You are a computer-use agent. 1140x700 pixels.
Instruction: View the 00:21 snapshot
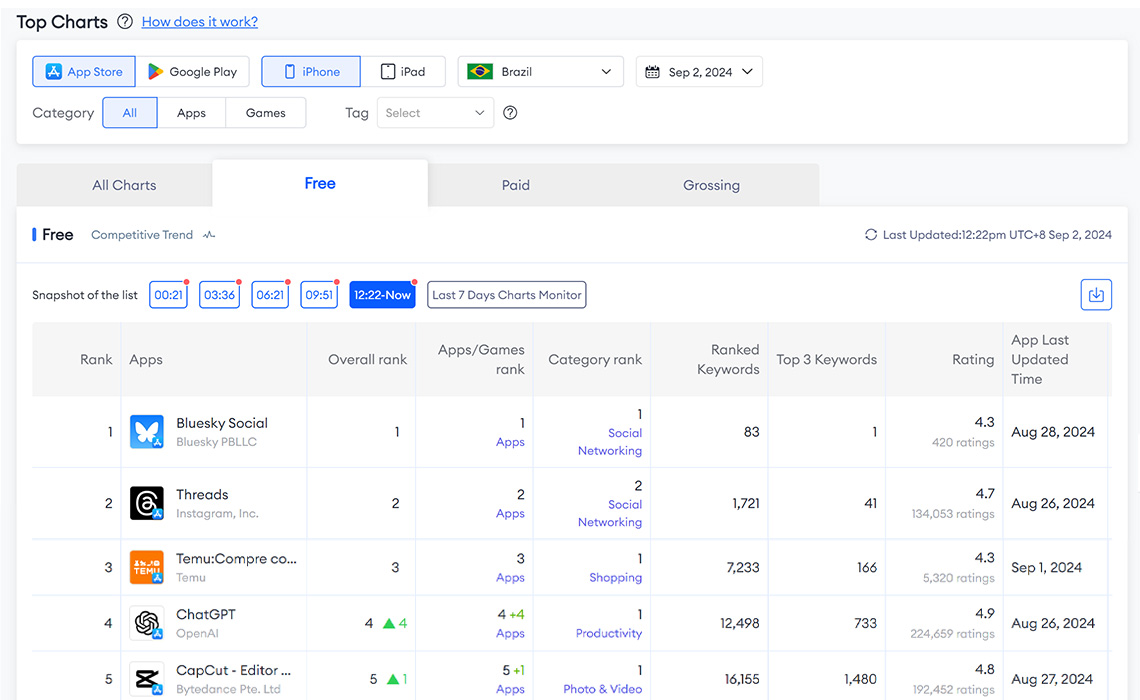(x=168, y=294)
